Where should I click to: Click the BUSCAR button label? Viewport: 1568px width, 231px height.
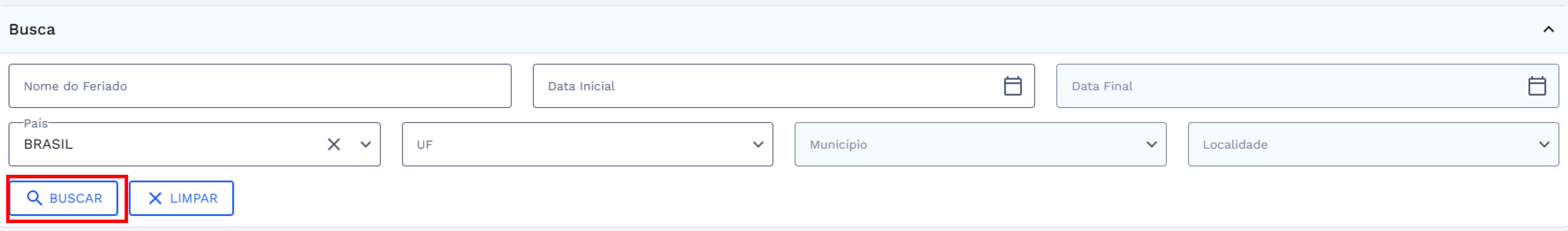click(x=75, y=198)
